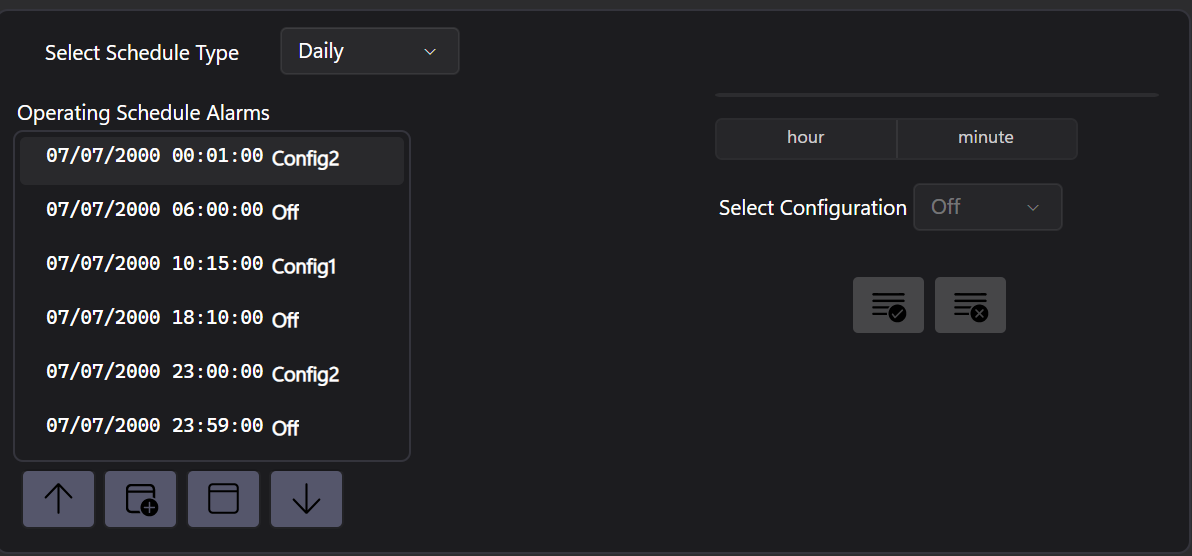1192x556 pixels.
Task: Click the Operating Schedule Alarms heading
Action: [x=144, y=113]
